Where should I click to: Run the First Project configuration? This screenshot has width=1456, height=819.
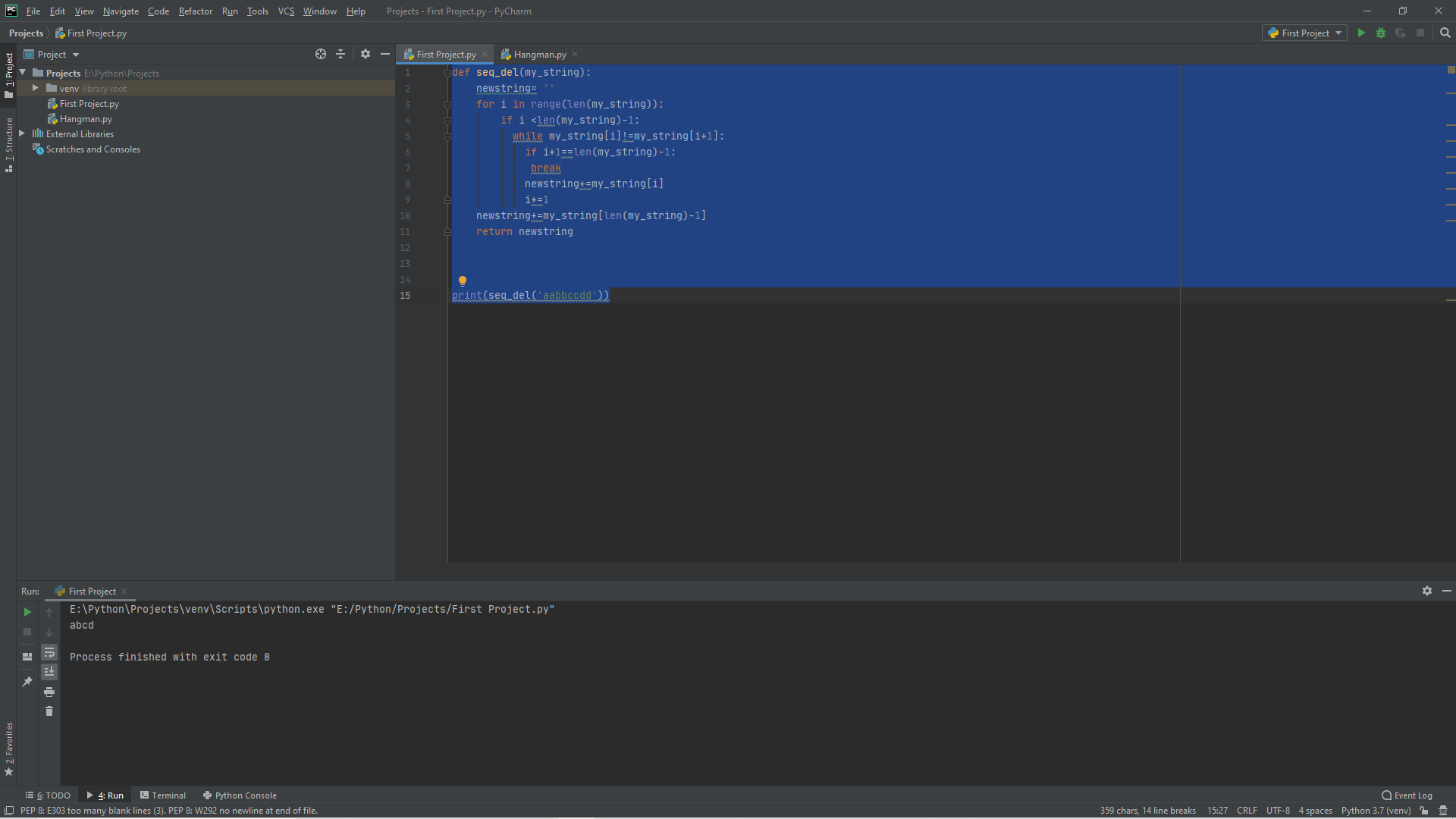point(1361,33)
